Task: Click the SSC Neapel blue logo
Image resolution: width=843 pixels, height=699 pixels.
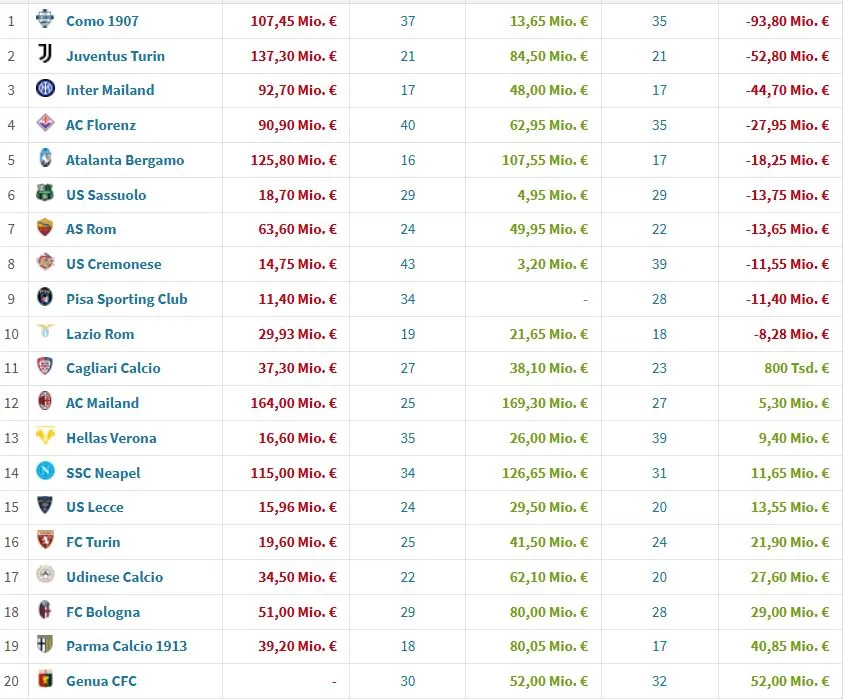Action: (x=45, y=471)
